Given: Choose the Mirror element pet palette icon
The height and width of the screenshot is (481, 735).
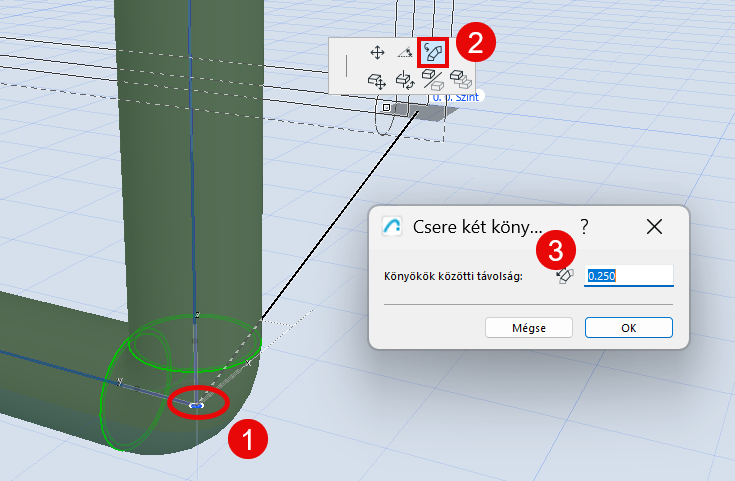Looking at the screenshot, I should pyautogui.click(x=433, y=80).
